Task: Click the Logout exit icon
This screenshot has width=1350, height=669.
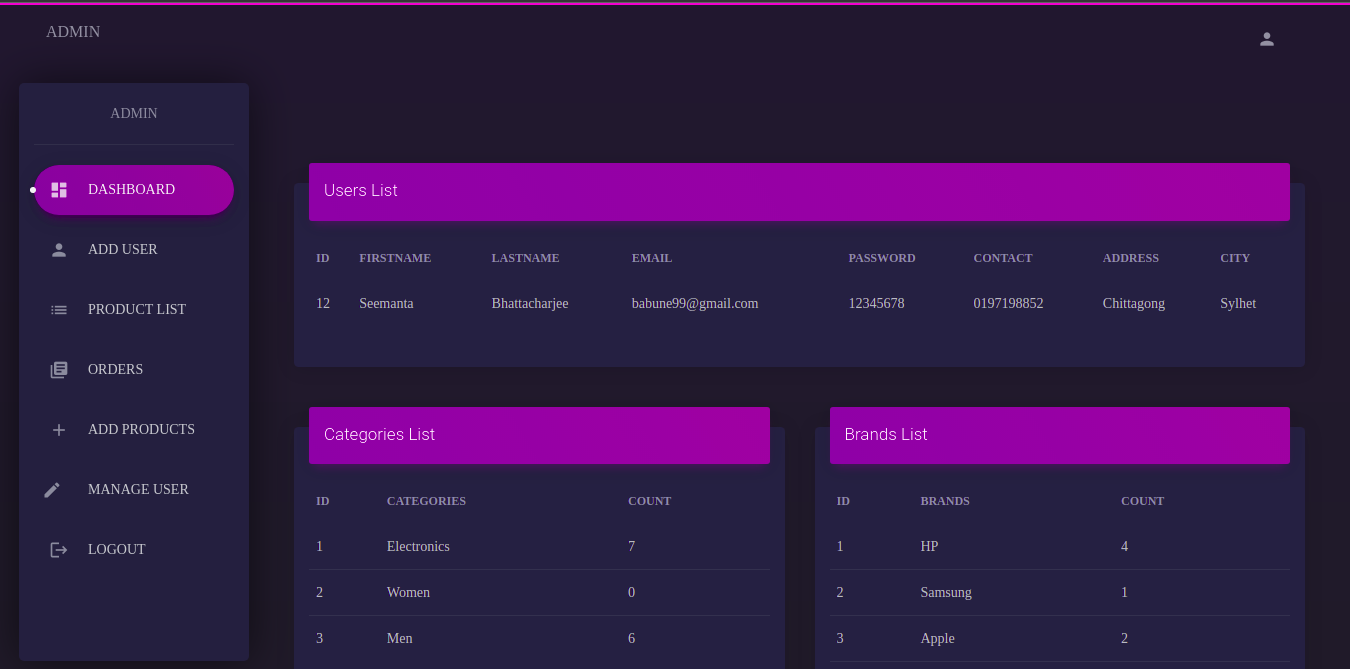Action: [x=59, y=550]
